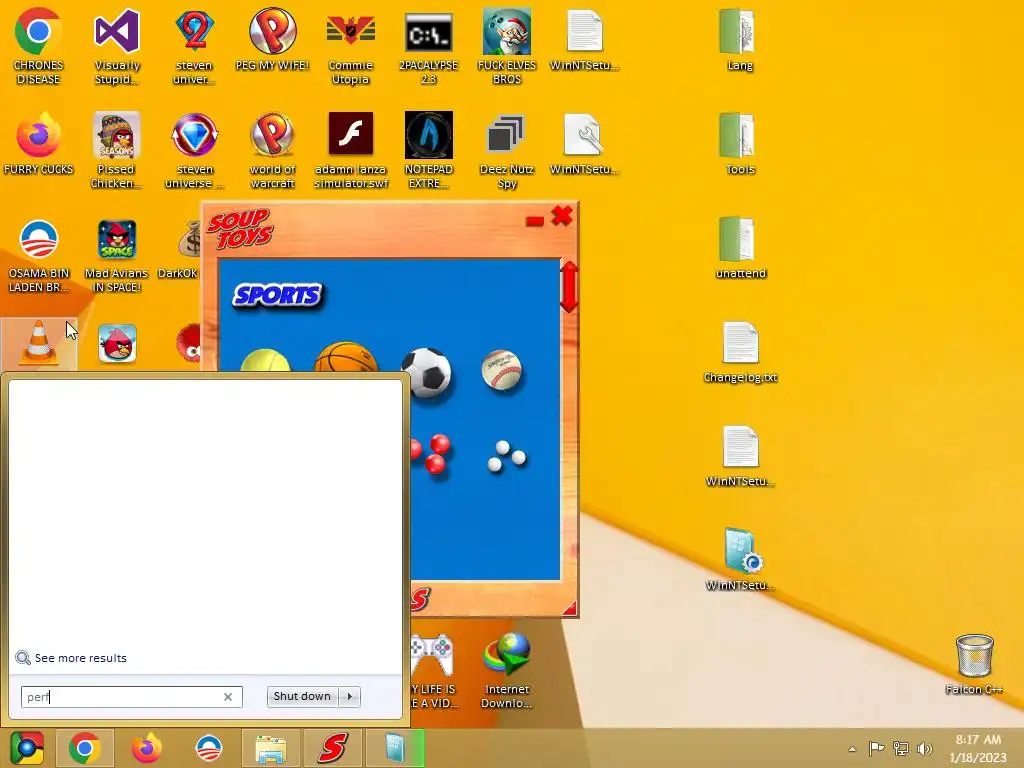The height and width of the screenshot is (768, 1024).
Task: Click the volume speaker tray icon
Action: 924,748
